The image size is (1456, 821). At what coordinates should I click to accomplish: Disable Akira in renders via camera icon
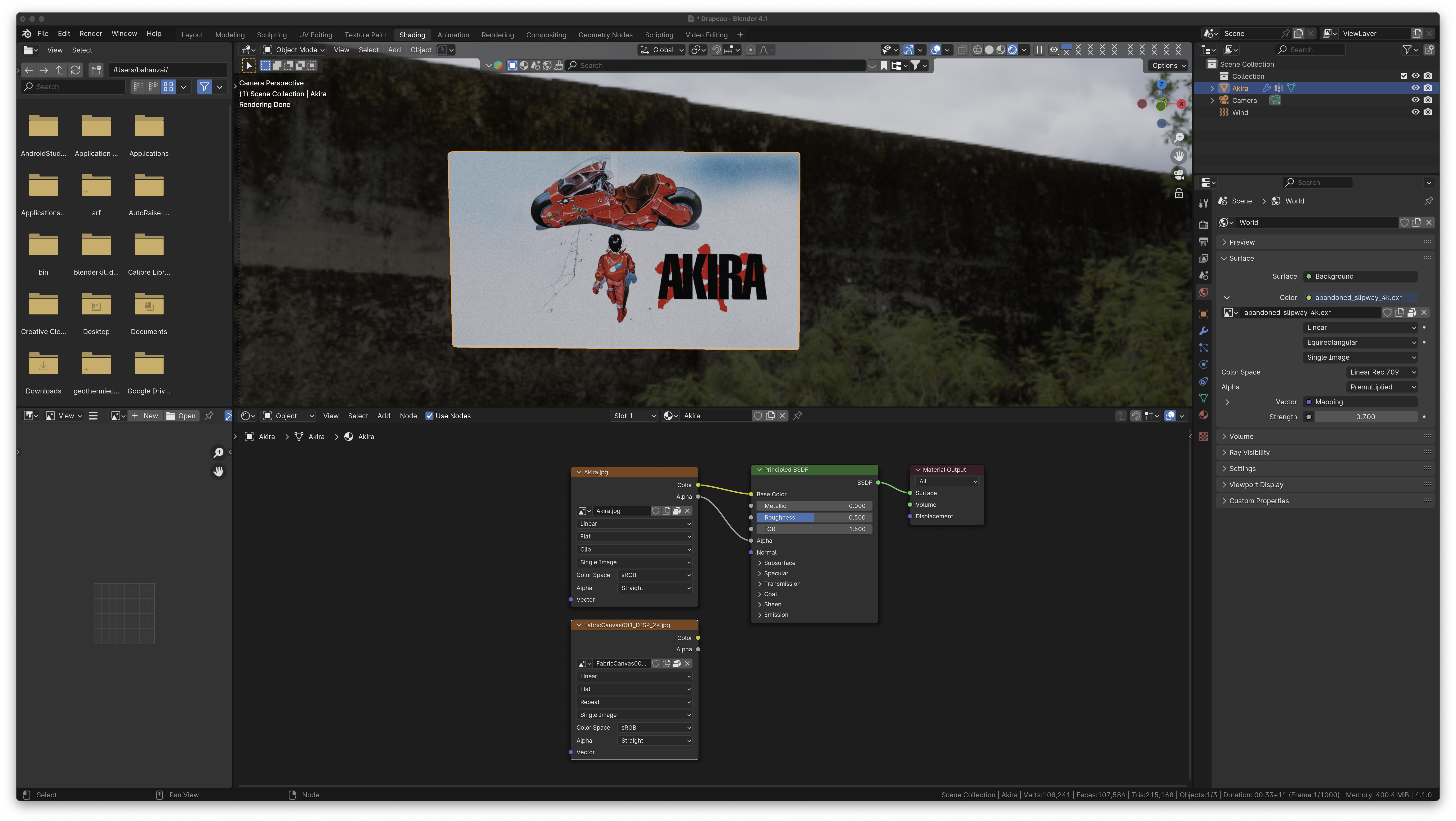1428,88
